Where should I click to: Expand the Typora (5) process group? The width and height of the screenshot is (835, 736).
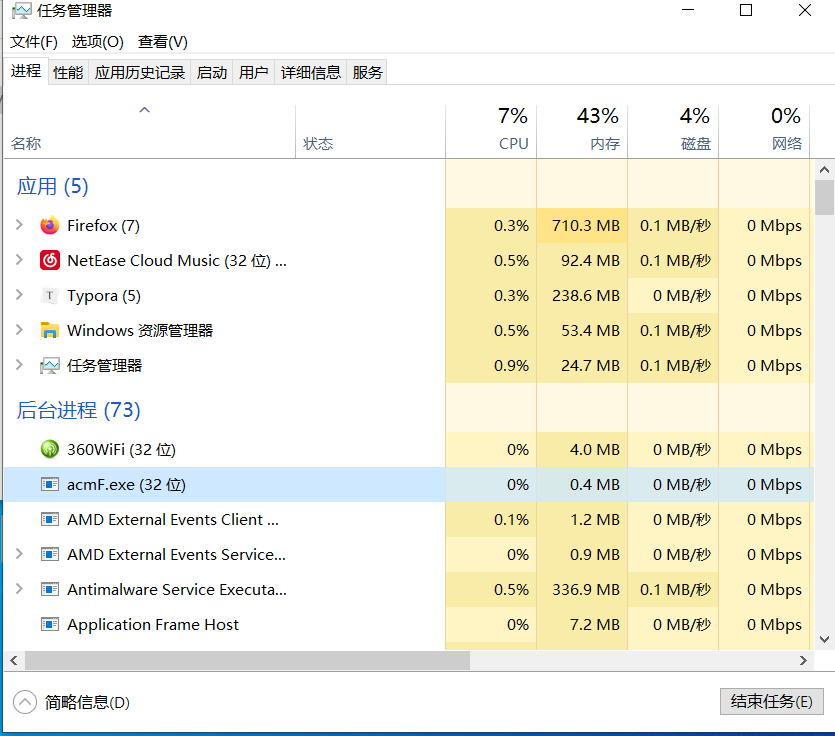click(19, 295)
